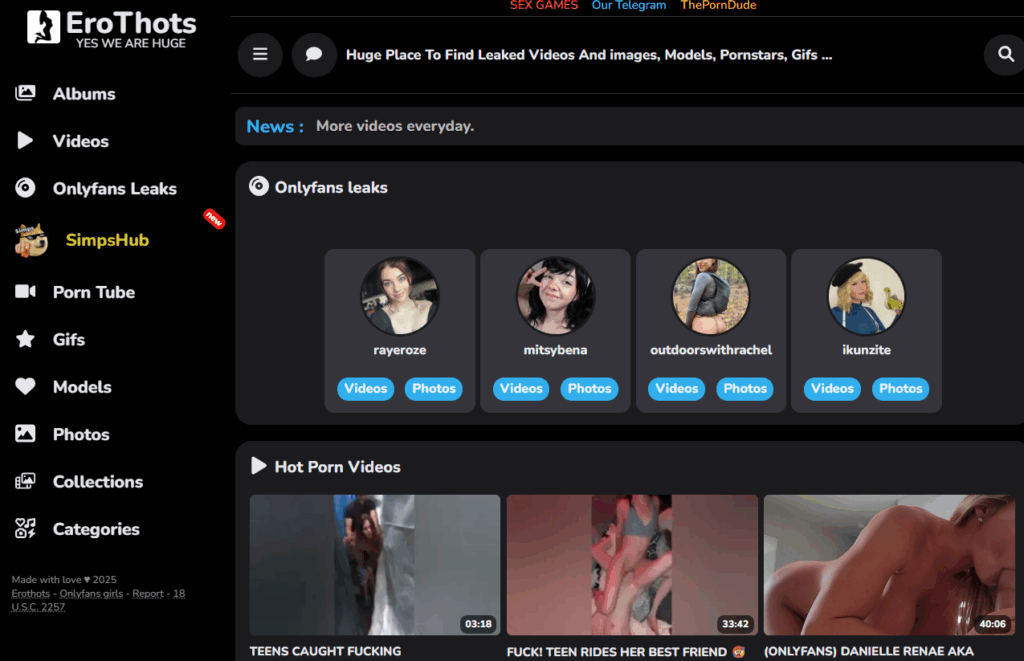Click rayeroze's Videos button
The height and width of the screenshot is (661, 1024).
[x=366, y=389]
